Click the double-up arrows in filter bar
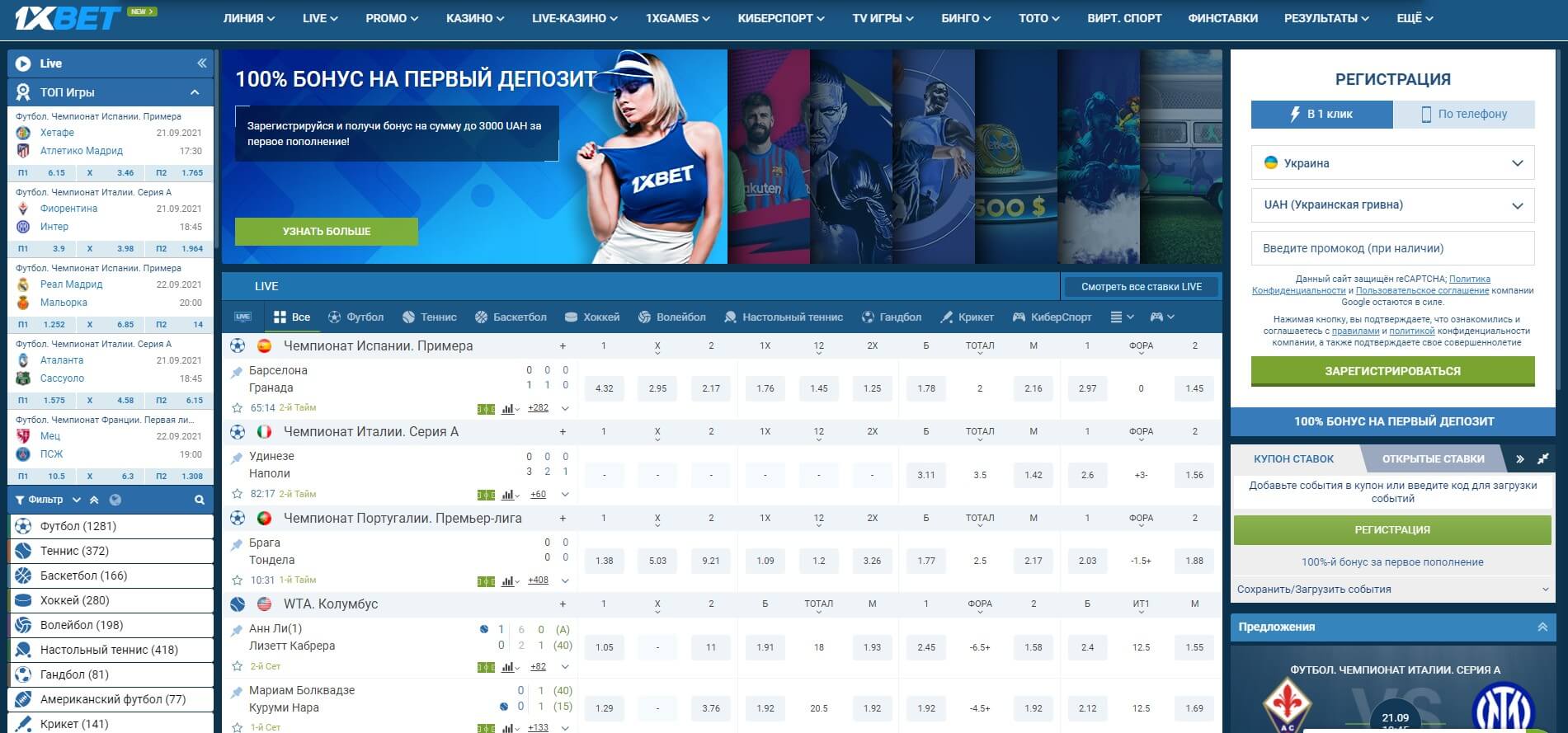Image resolution: width=1568 pixels, height=733 pixels. point(94,500)
